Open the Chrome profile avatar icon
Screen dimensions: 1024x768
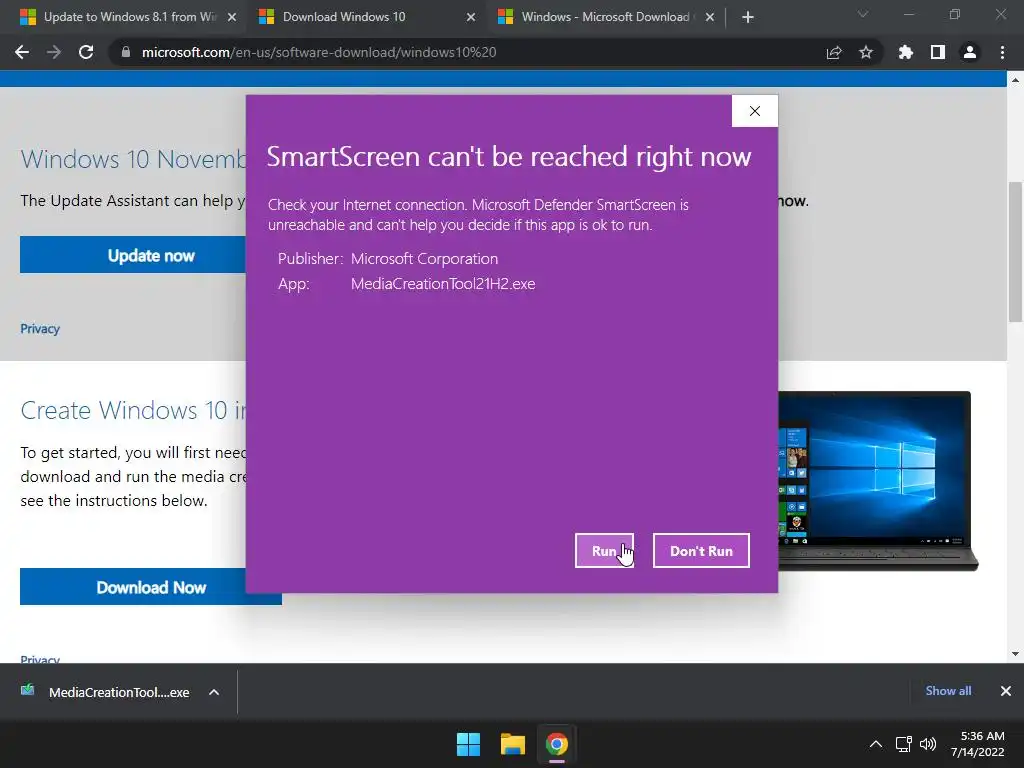970,52
